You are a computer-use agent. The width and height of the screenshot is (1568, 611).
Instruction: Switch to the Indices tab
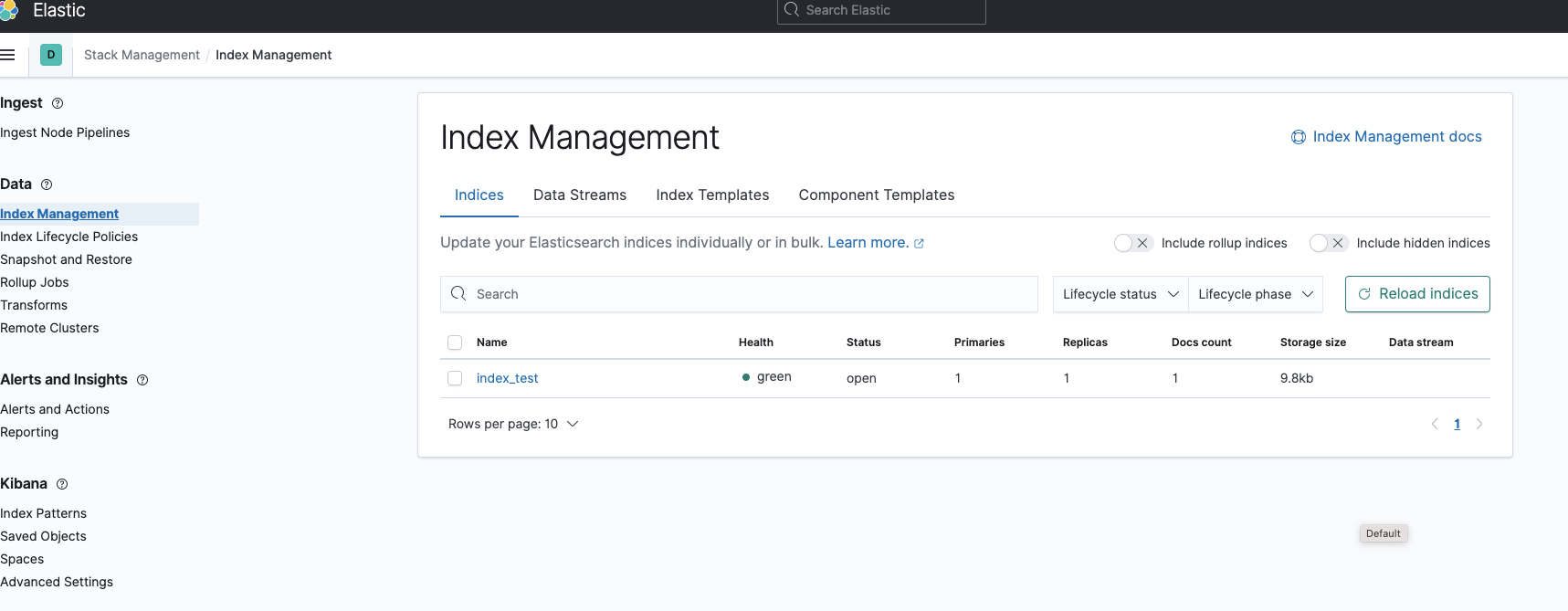tap(479, 195)
